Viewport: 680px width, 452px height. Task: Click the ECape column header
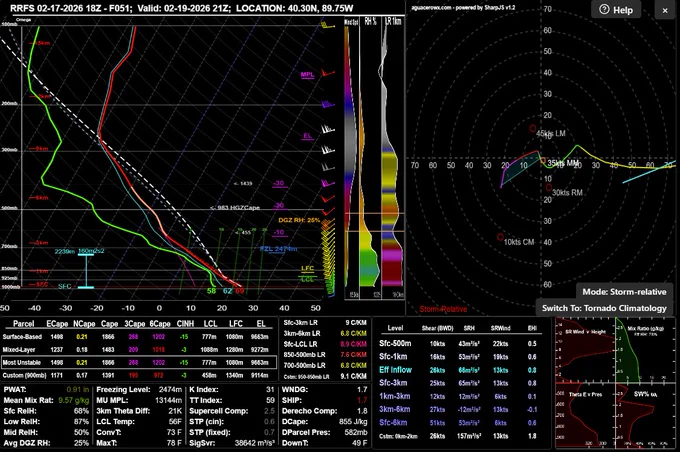[57, 324]
